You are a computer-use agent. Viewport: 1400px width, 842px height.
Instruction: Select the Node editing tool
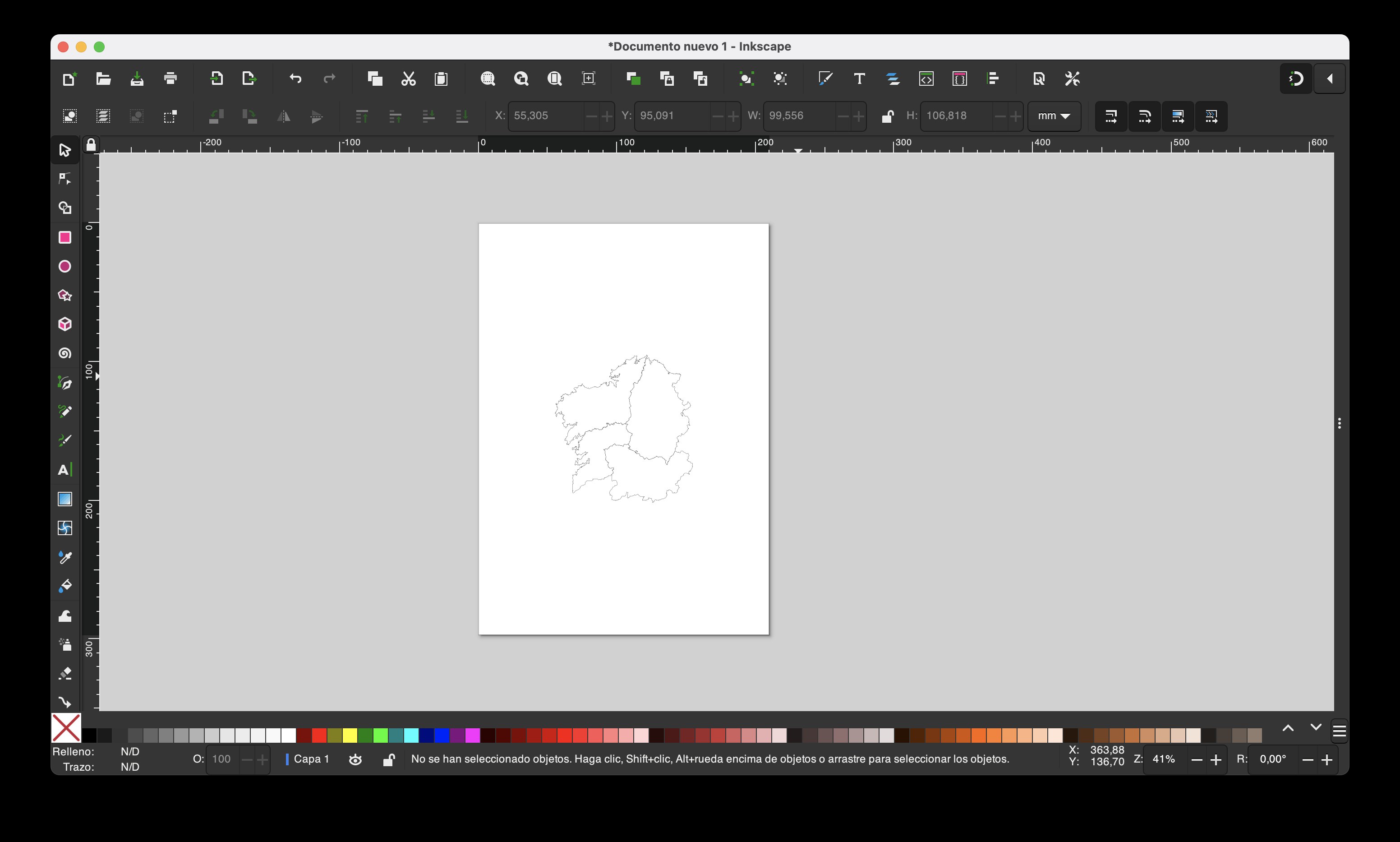64,179
